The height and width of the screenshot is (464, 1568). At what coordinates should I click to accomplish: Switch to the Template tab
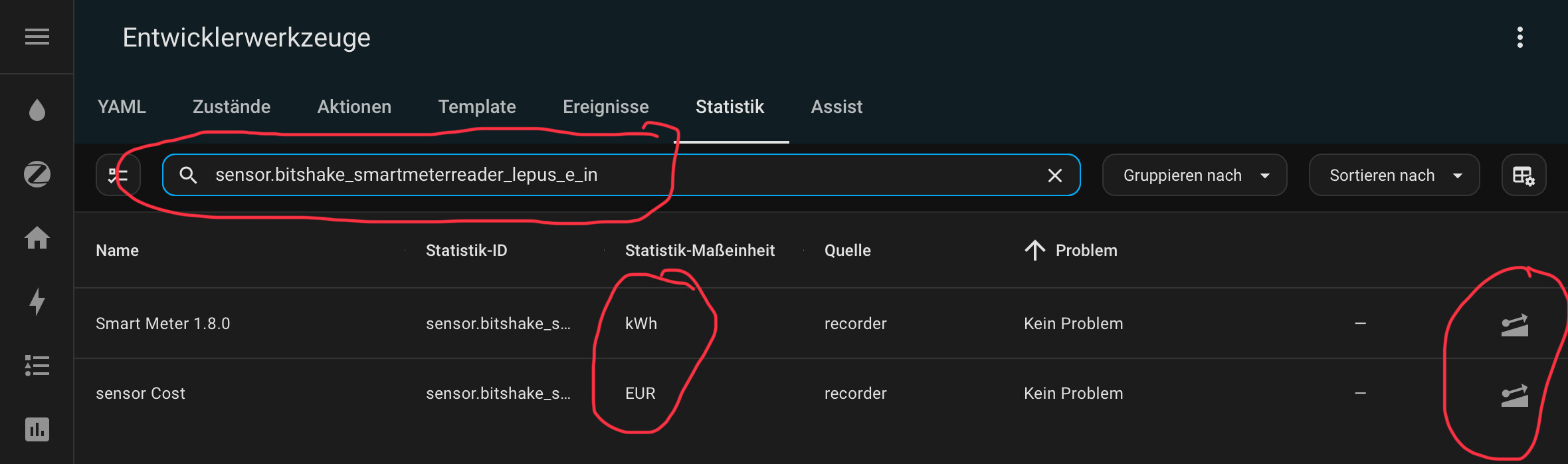coord(476,107)
